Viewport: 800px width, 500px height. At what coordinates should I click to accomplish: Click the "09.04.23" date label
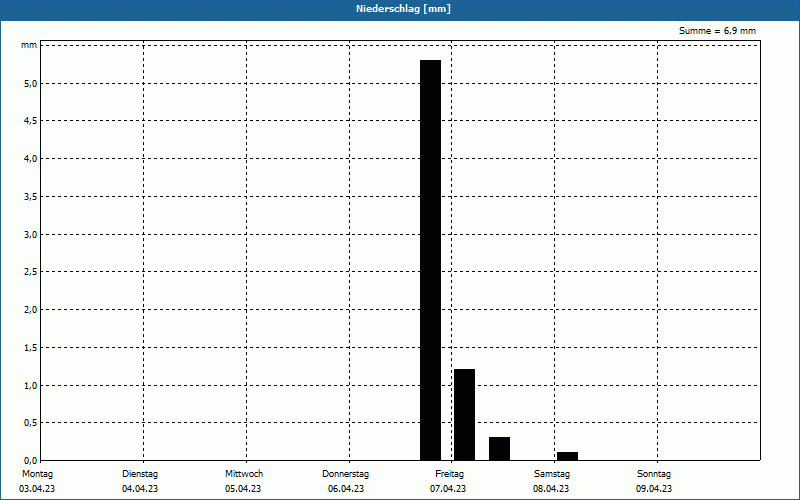(x=654, y=489)
